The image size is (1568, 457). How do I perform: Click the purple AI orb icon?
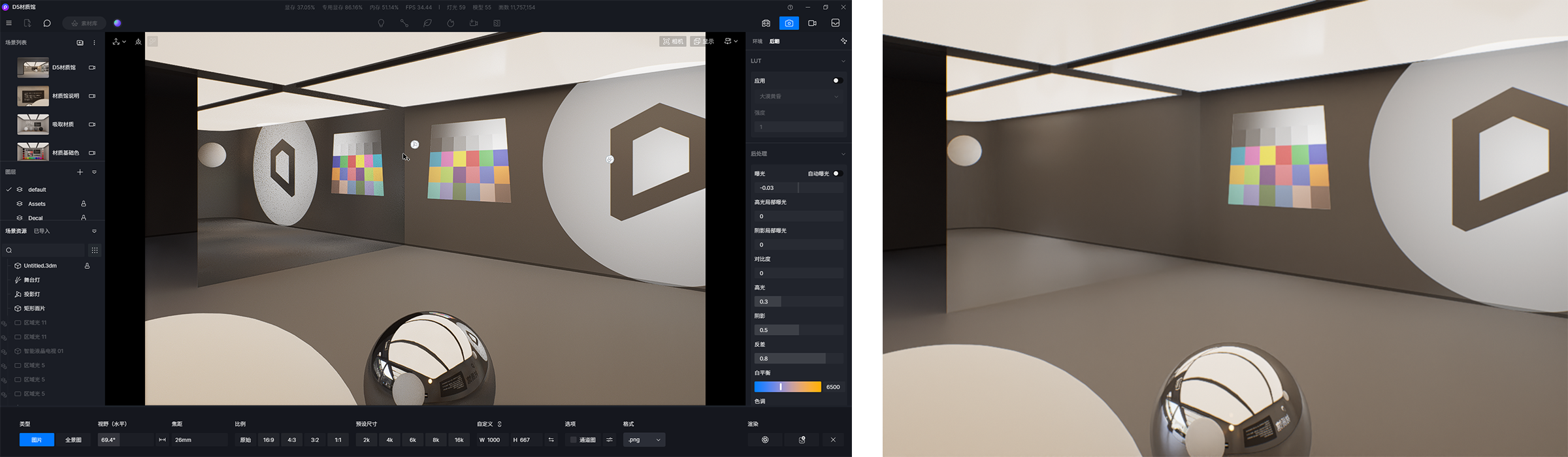pyautogui.click(x=118, y=23)
